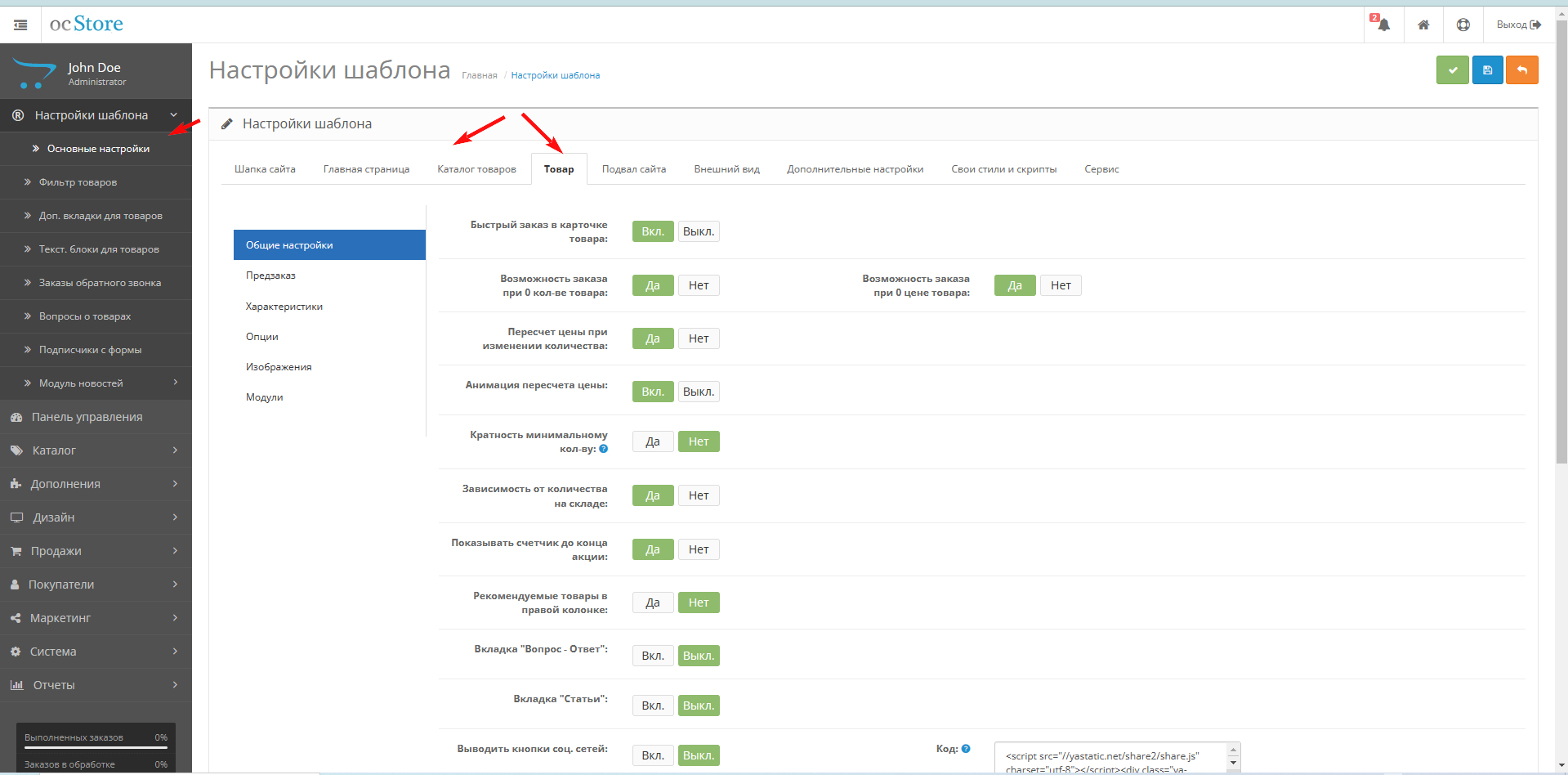This screenshot has height=775, width=1568.
Task: Click the Главная breadcrumb link
Action: 480,75
